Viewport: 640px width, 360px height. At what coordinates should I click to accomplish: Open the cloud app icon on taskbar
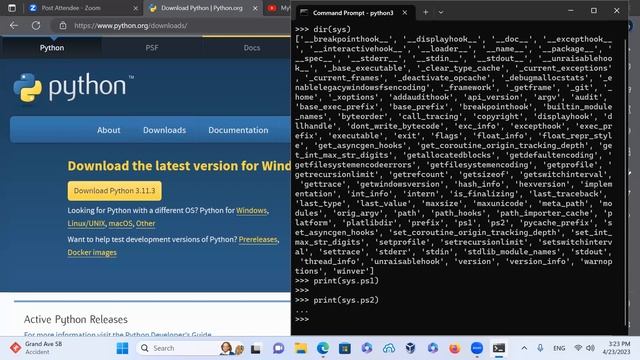[x=389, y=348]
